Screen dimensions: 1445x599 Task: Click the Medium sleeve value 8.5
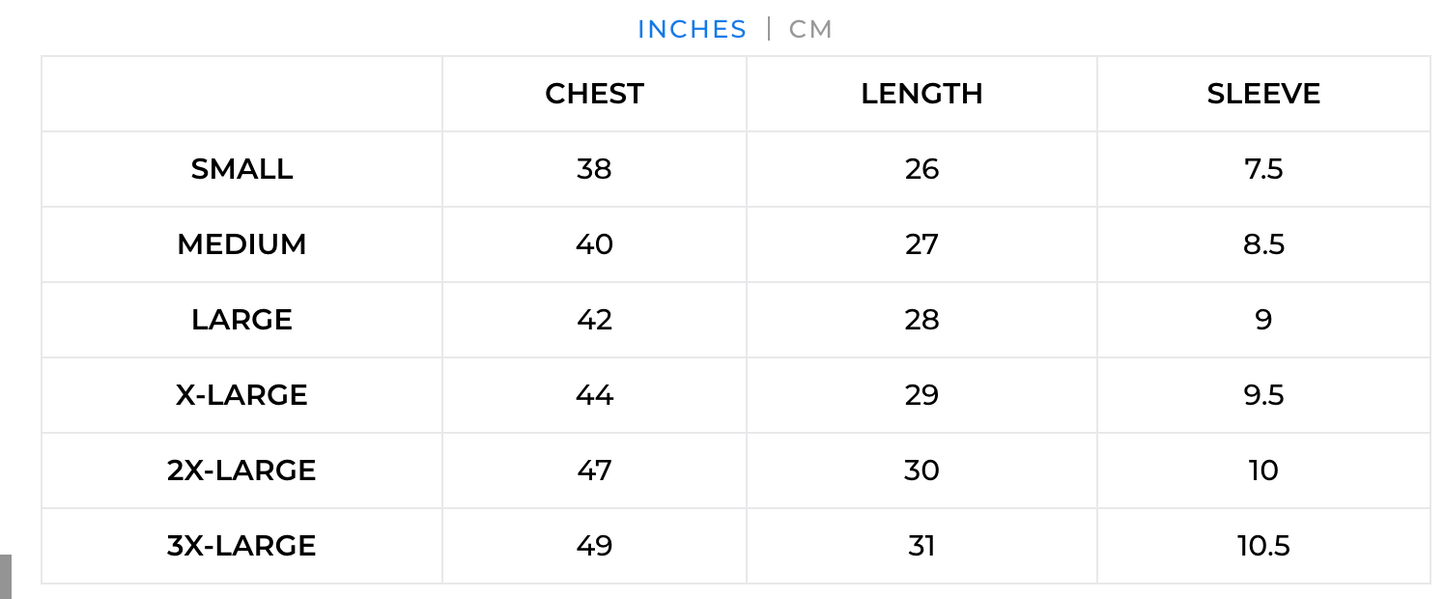tap(1263, 244)
